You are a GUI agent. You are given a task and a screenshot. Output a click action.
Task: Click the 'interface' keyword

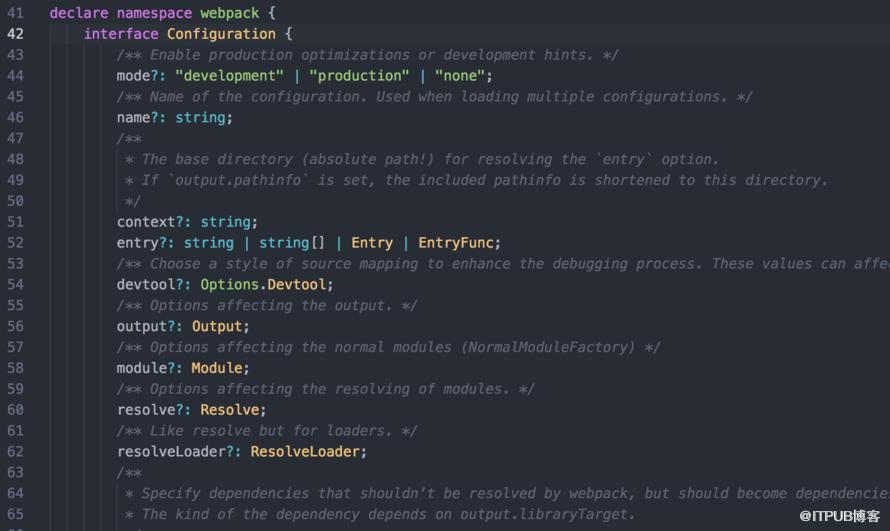(121, 34)
